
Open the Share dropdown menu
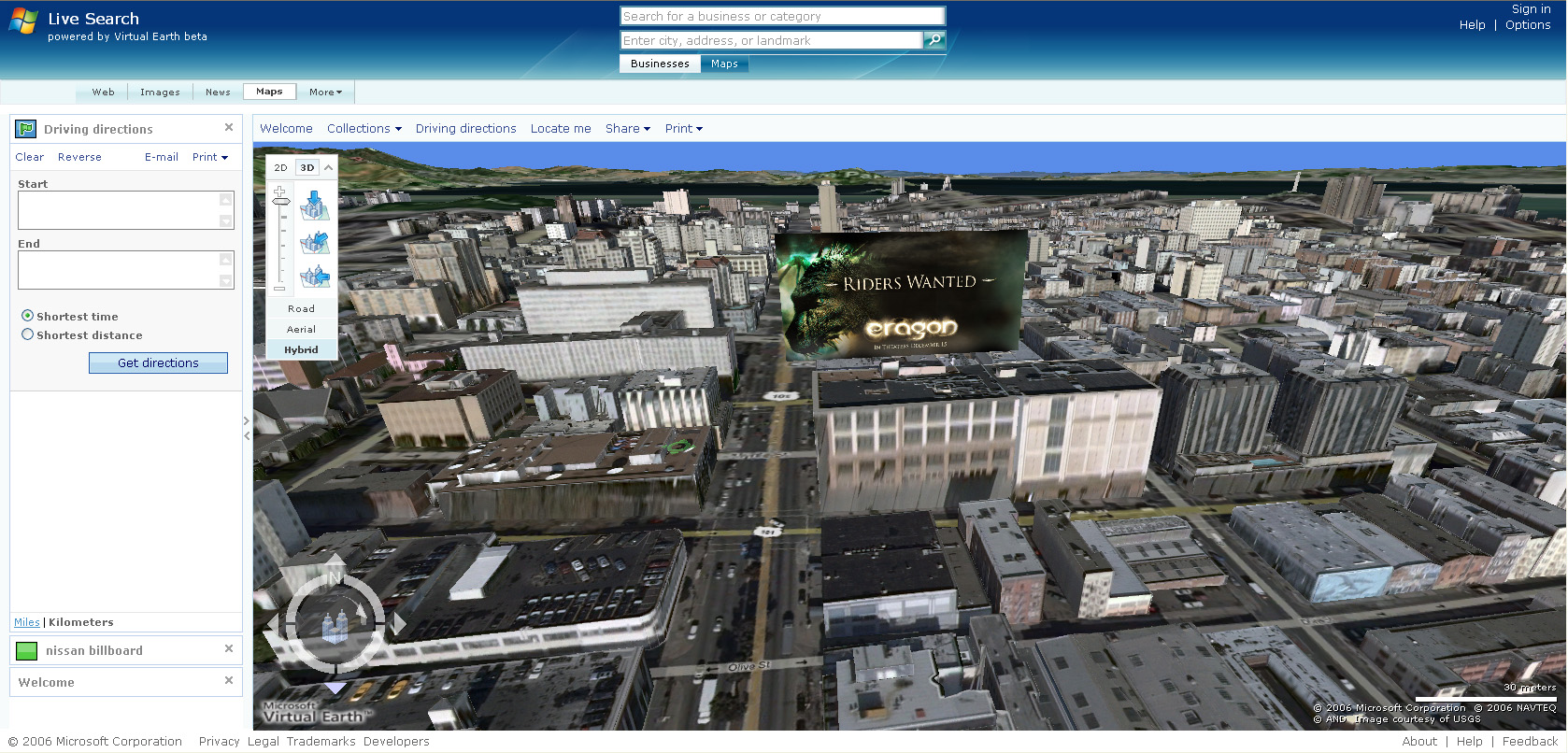pyautogui.click(x=627, y=128)
